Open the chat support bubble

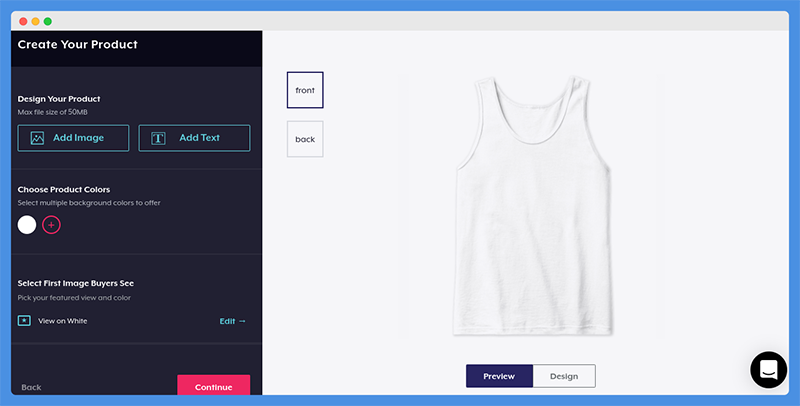768,370
